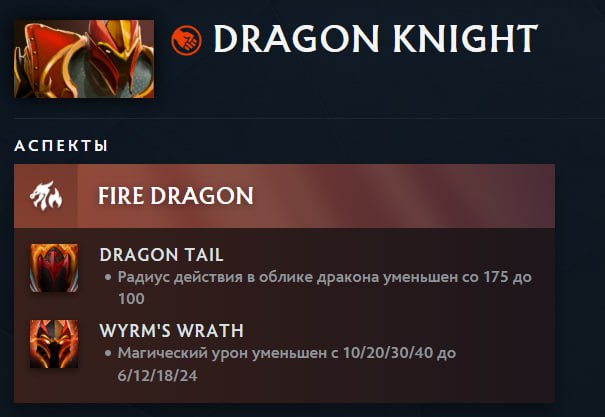Select the FIRE DRAGON aspect header
The width and height of the screenshot is (605, 417).
click(284, 196)
